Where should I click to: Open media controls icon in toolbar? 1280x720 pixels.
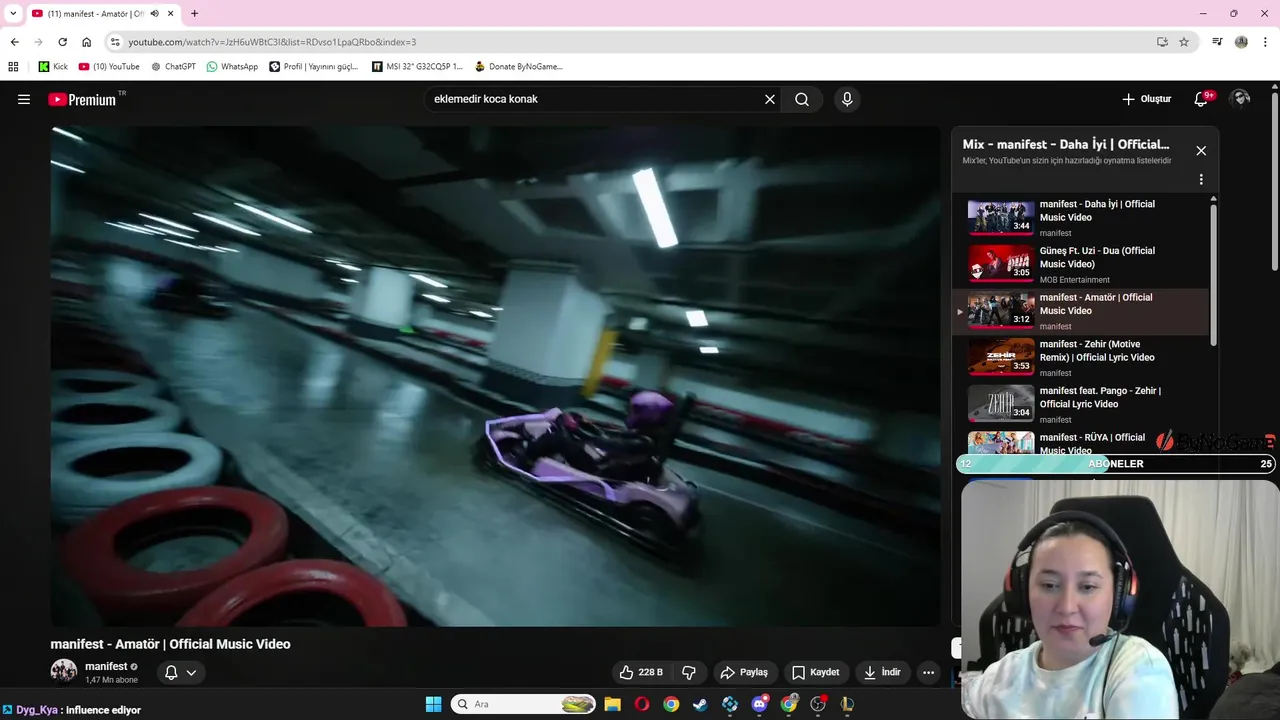tap(1217, 42)
